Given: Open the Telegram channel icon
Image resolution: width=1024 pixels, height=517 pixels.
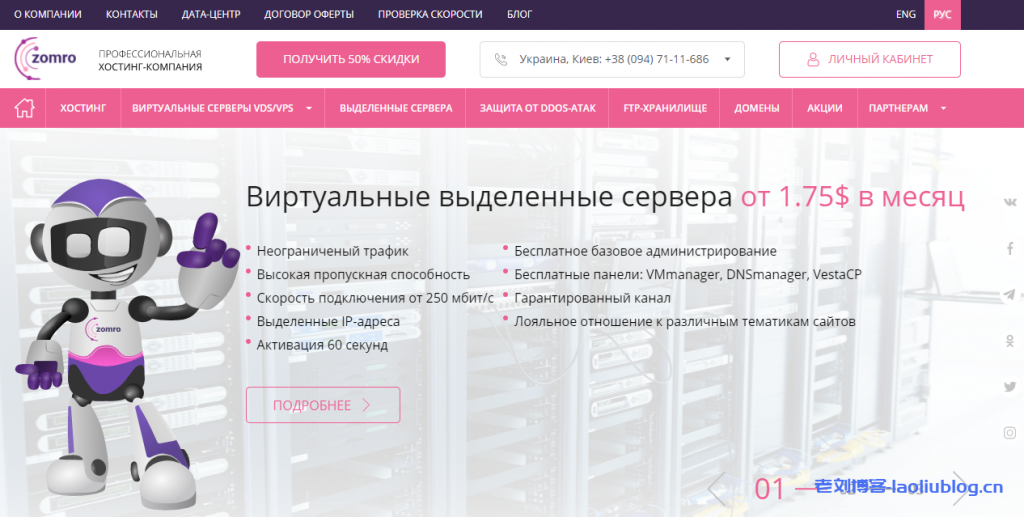Looking at the screenshot, I should pyautogui.click(x=1010, y=295).
